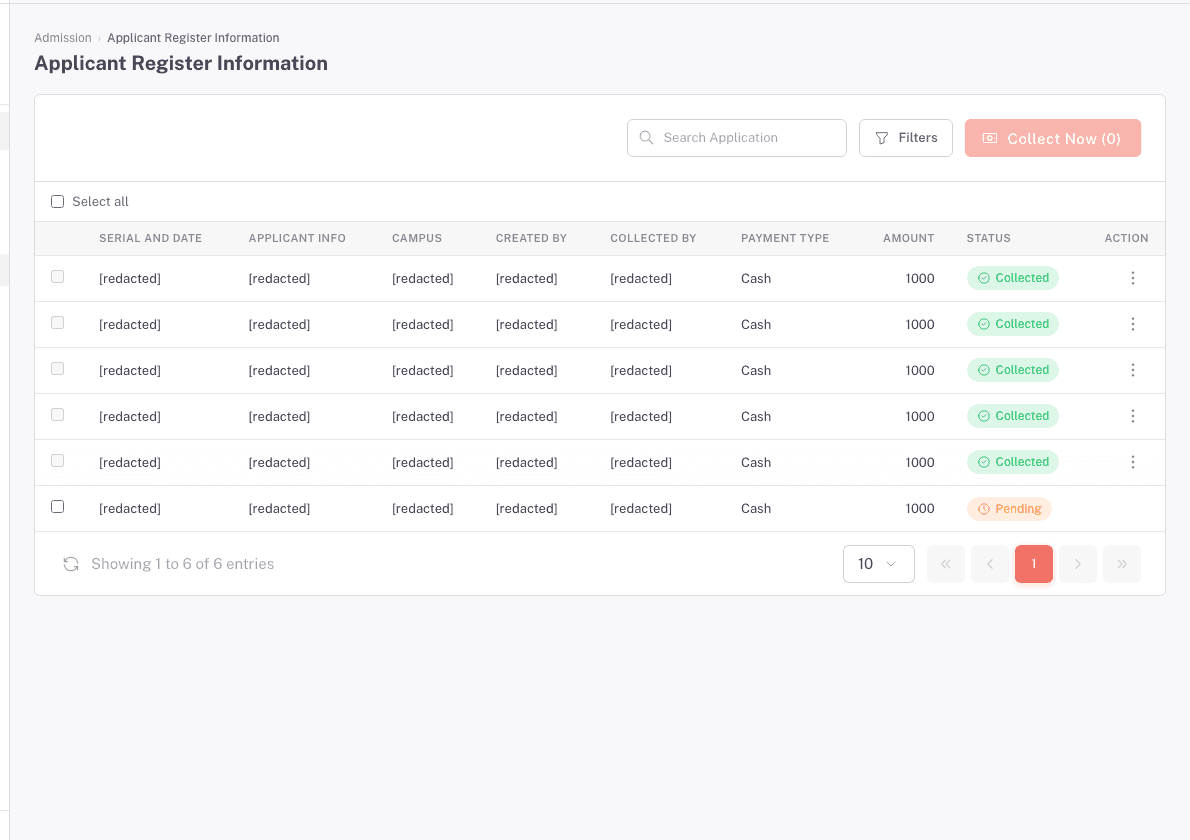Click the Applicant Info column header
1190x840 pixels.
(x=297, y=238)
